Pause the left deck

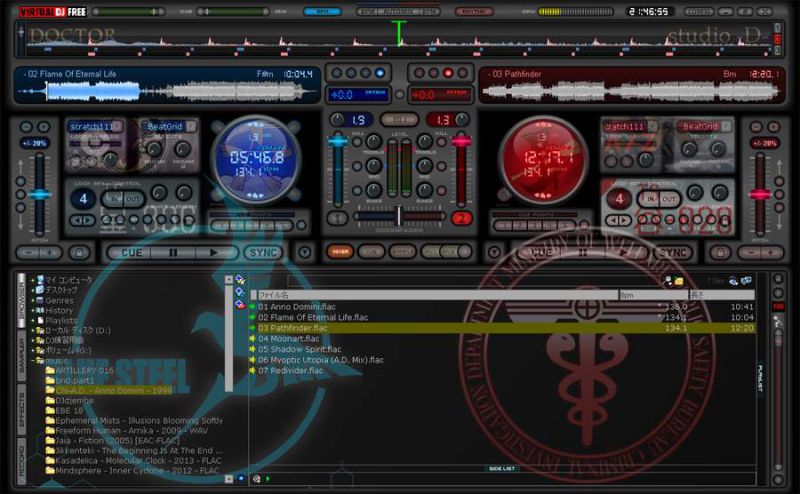click(x=173, y=253)
